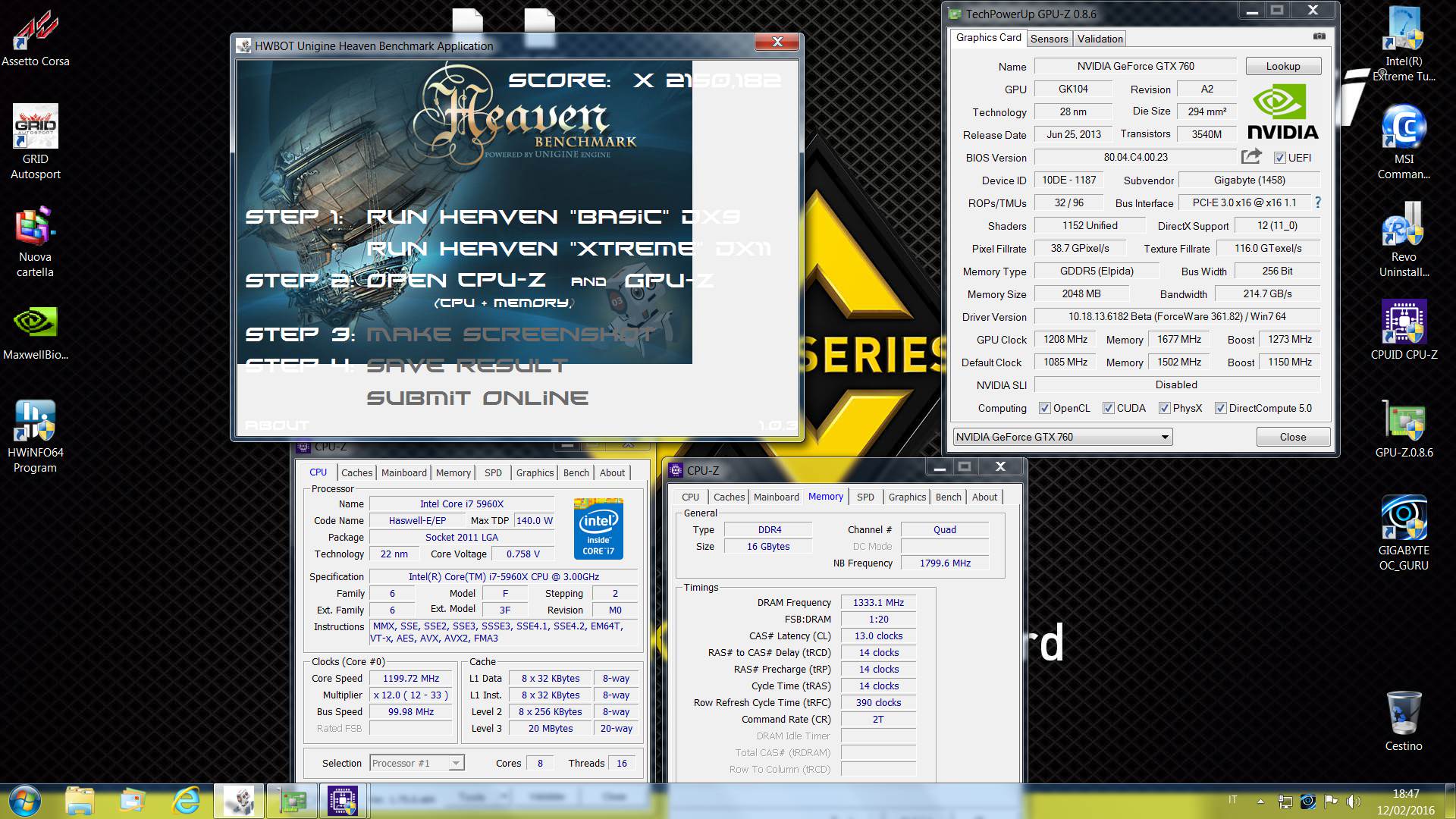The height and width of the screenshot is (819, 1456).
Task: Switch to GPU-Z taskbar item
Action: pyautogui.click(x=292, y=801)
